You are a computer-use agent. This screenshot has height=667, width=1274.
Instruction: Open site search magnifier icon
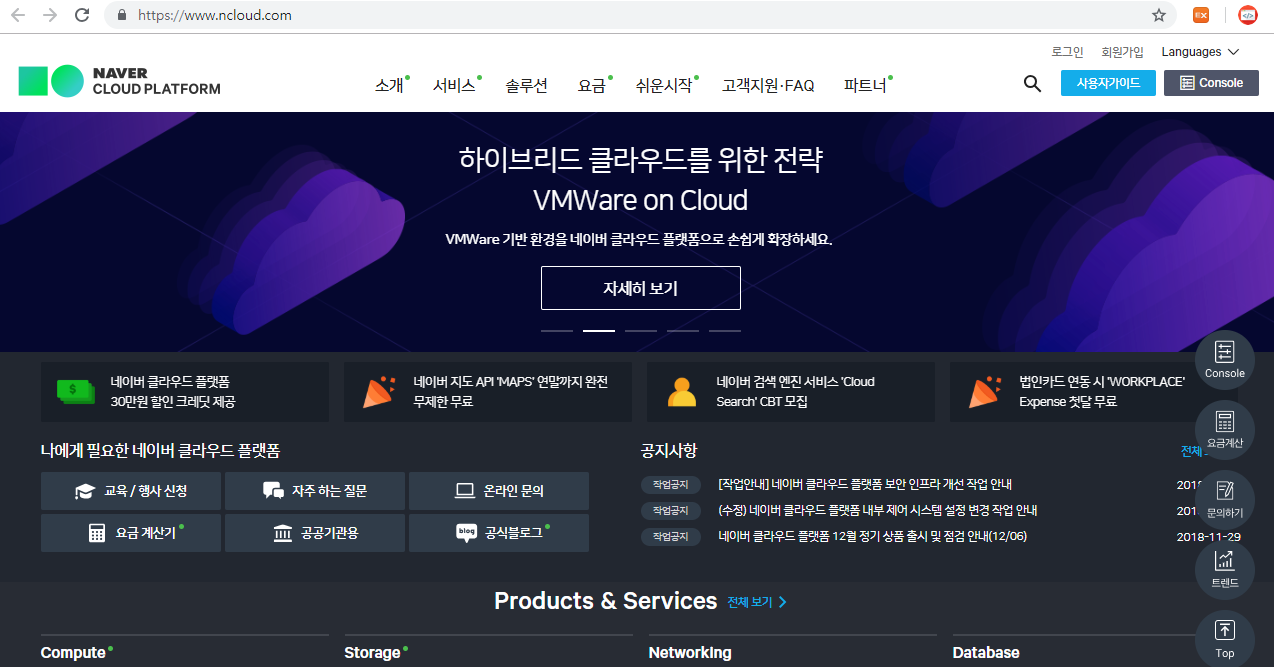[x=1032, y=84]
